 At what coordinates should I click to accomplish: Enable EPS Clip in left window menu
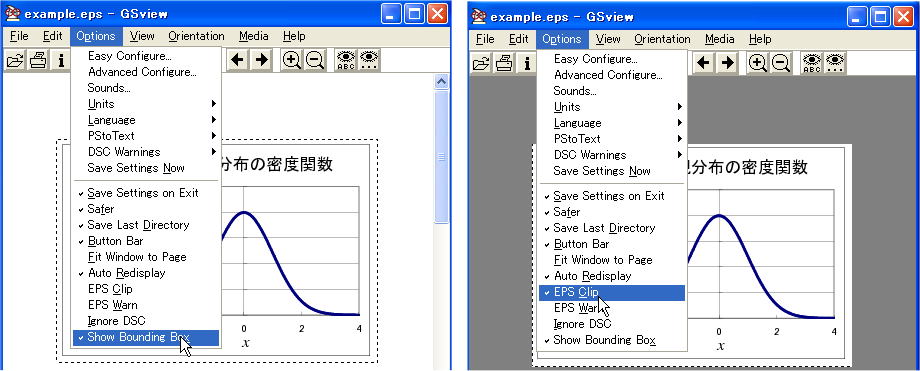(146, 289)
